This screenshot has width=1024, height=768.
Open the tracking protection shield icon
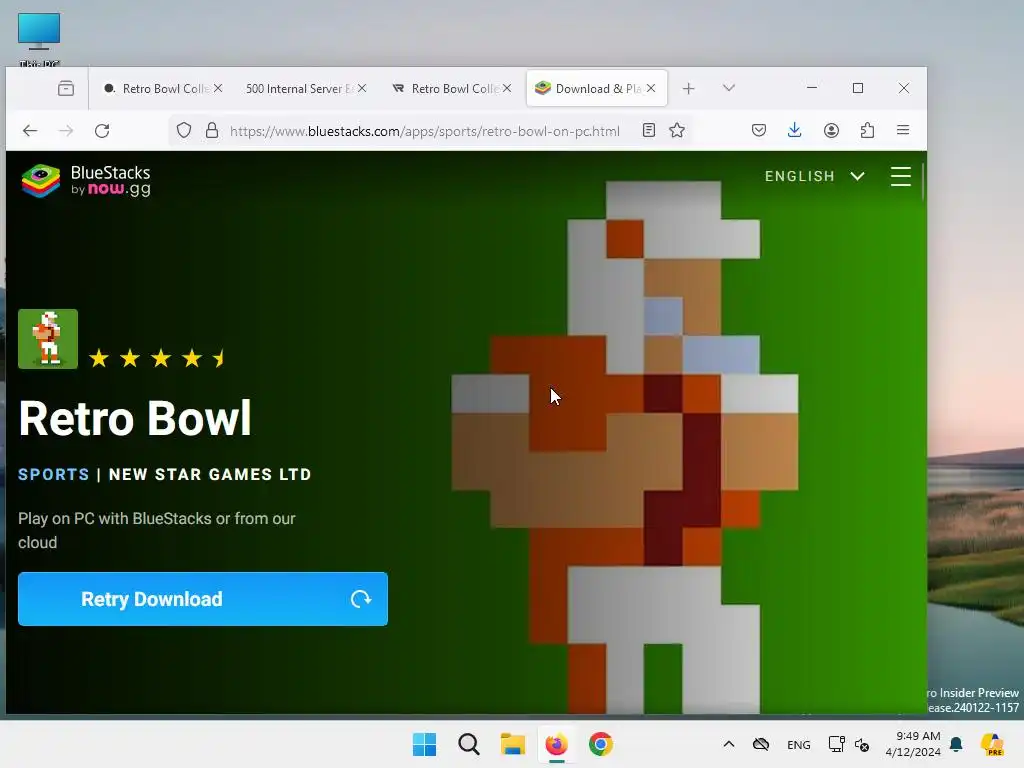click(x=184, y=131)
